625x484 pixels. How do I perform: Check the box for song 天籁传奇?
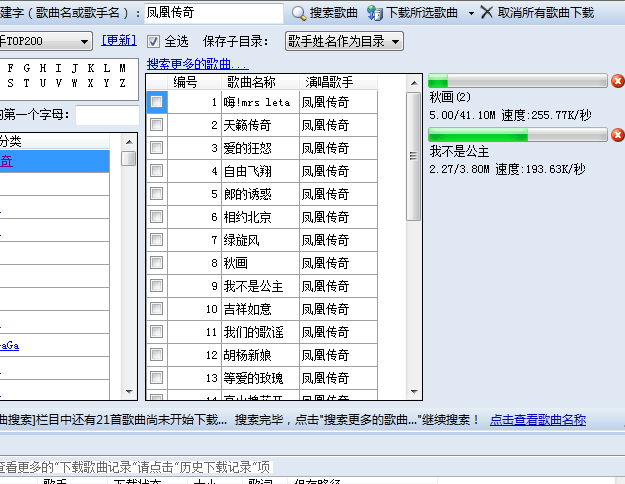pos(157,125)
